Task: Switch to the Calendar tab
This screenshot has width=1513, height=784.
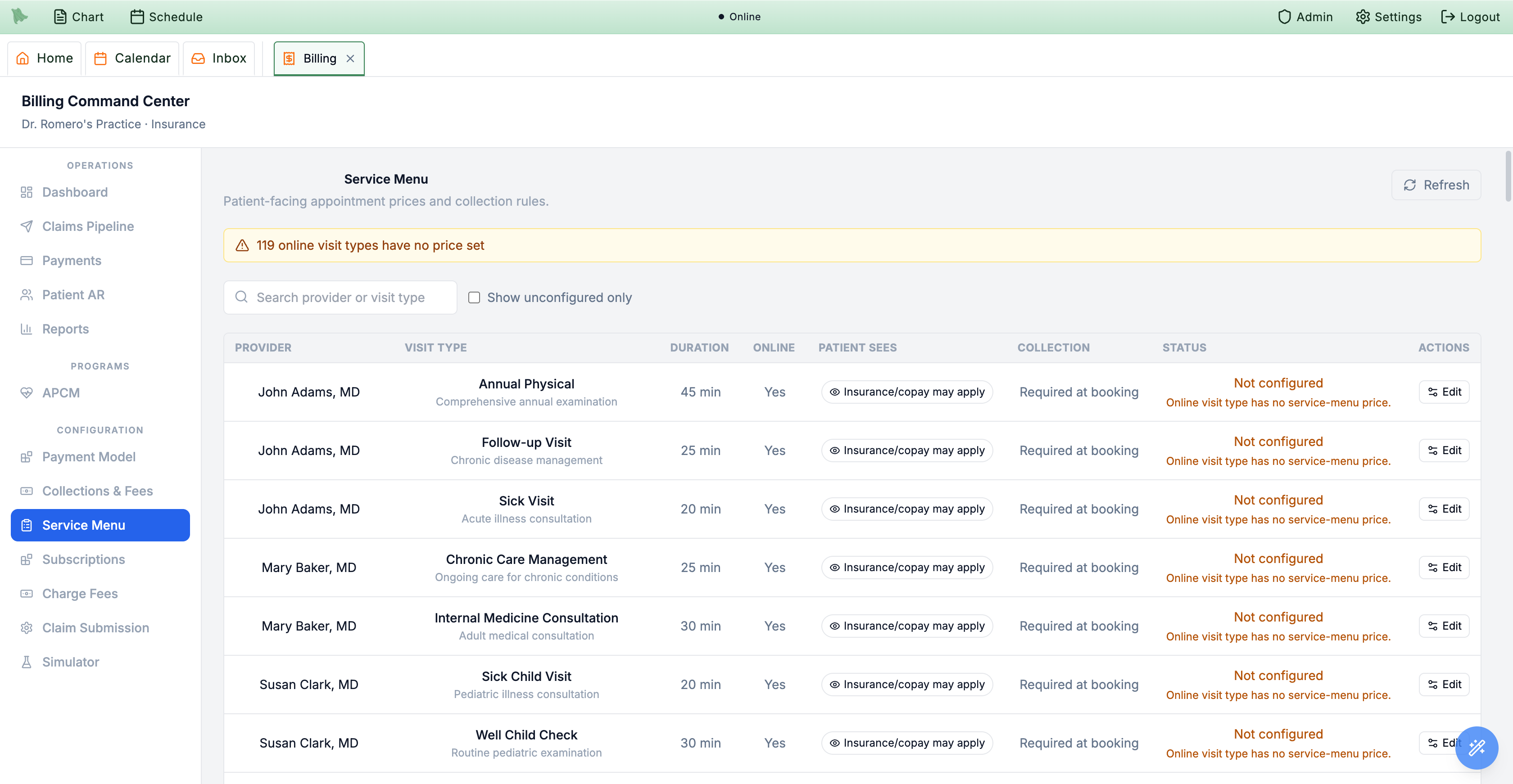Action: [x=132, y=58]
